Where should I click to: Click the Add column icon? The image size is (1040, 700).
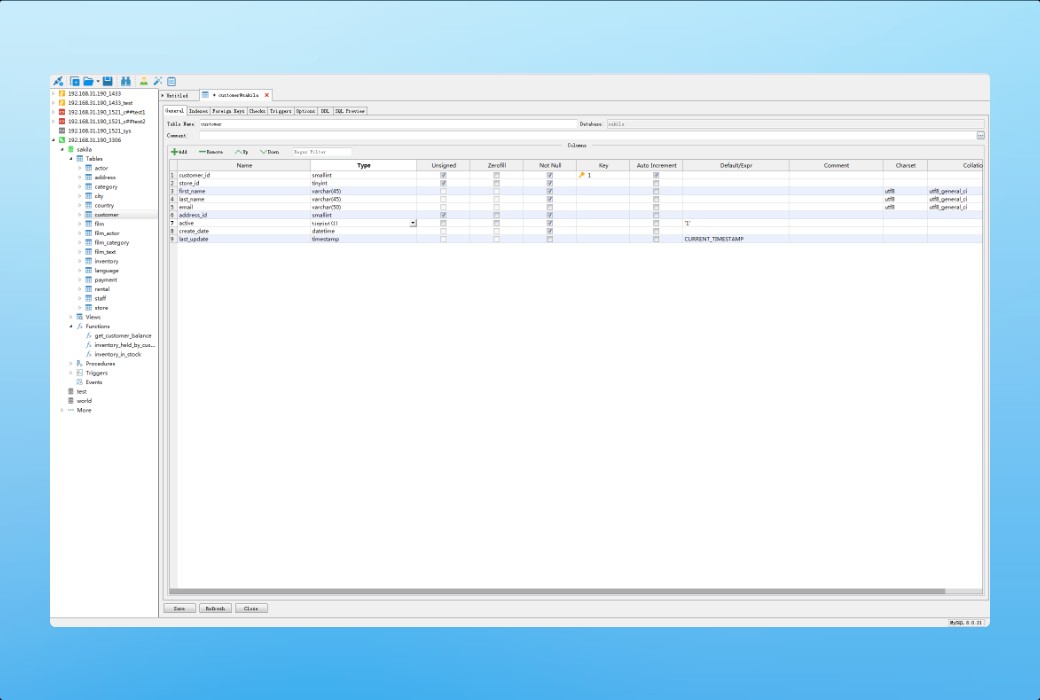point(178,150)
